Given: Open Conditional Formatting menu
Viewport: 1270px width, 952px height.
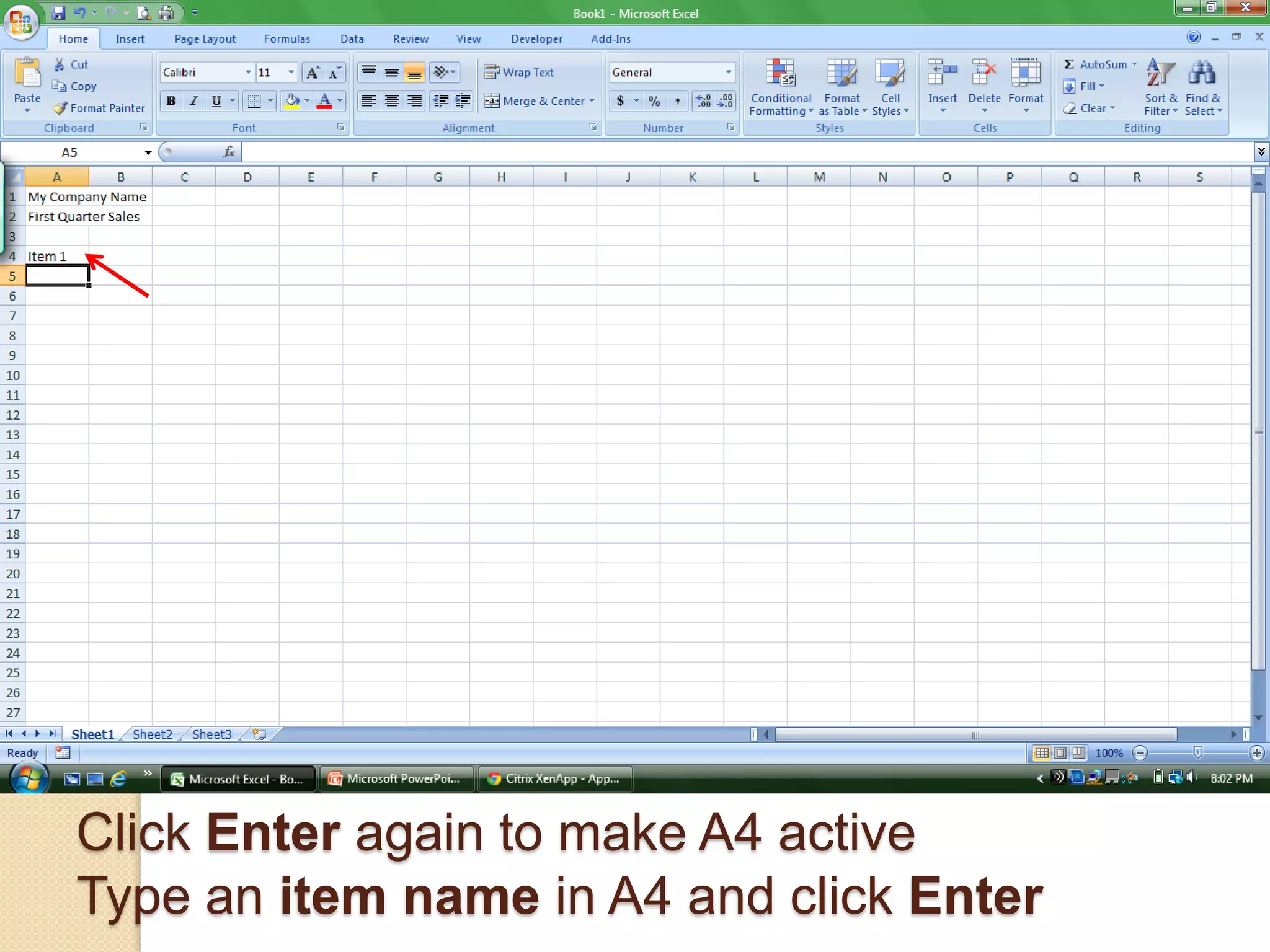Looking at the screenshot, I should pos(781,87).
